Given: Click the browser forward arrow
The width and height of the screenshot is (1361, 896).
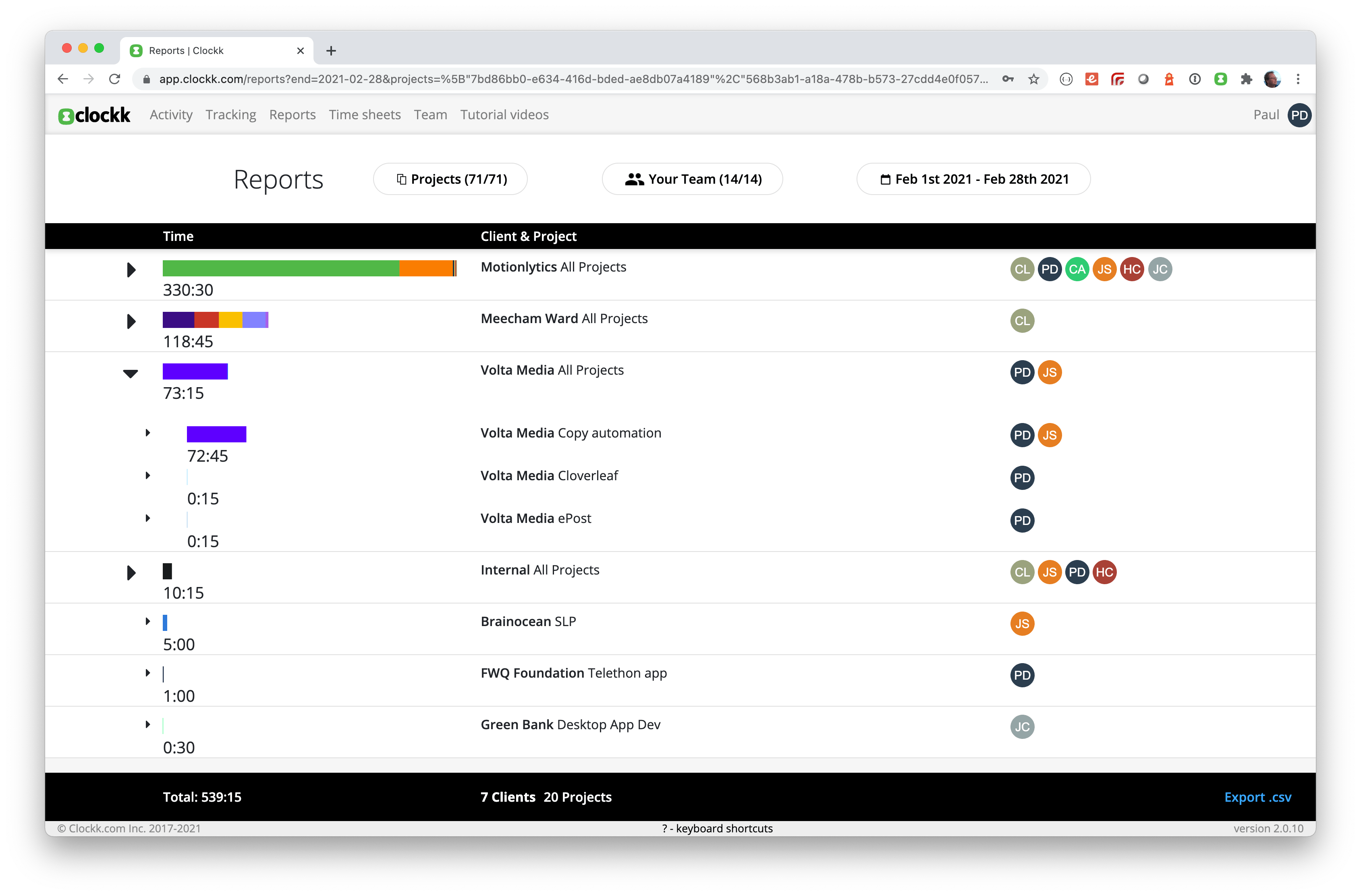Looking at the screenshot, I should tap(89, 79).
